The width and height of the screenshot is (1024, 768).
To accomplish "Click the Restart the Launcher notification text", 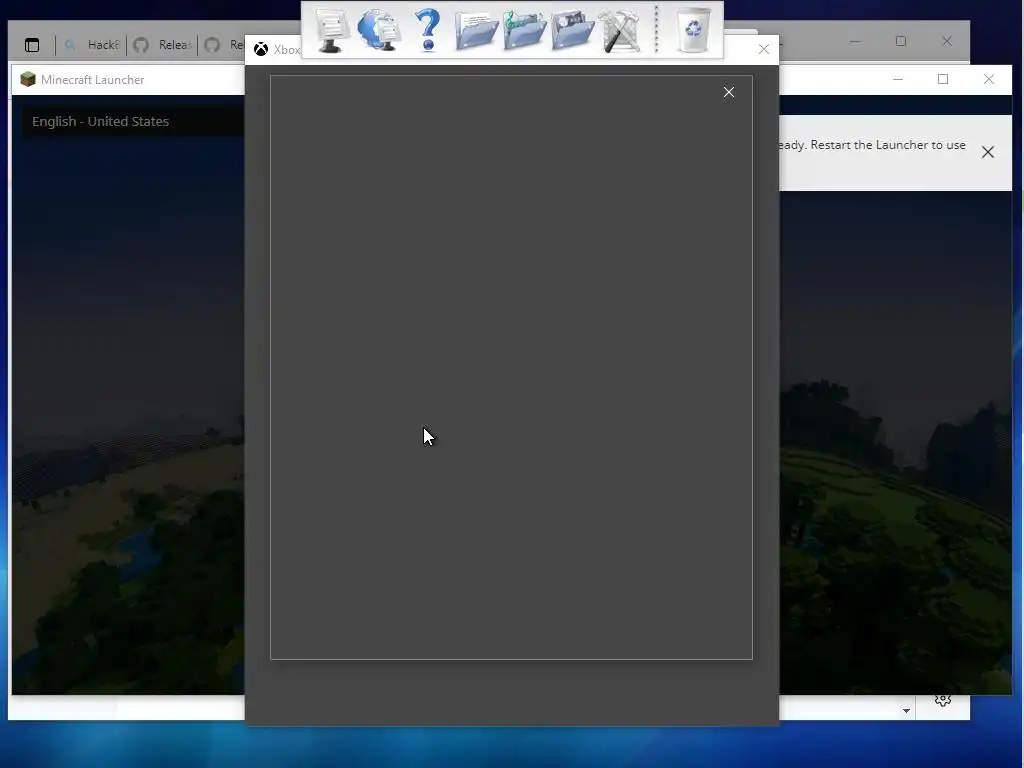I will click(x=872, y=145).
